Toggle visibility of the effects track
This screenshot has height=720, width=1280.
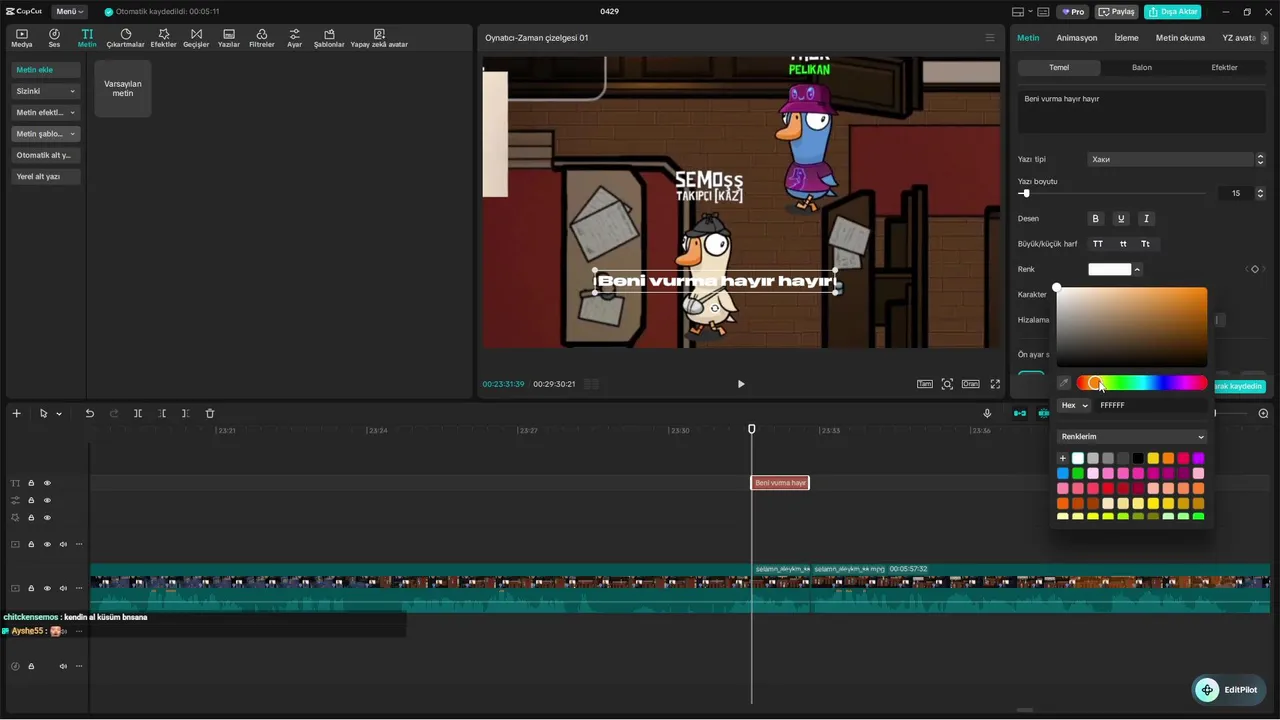(47, 517)
